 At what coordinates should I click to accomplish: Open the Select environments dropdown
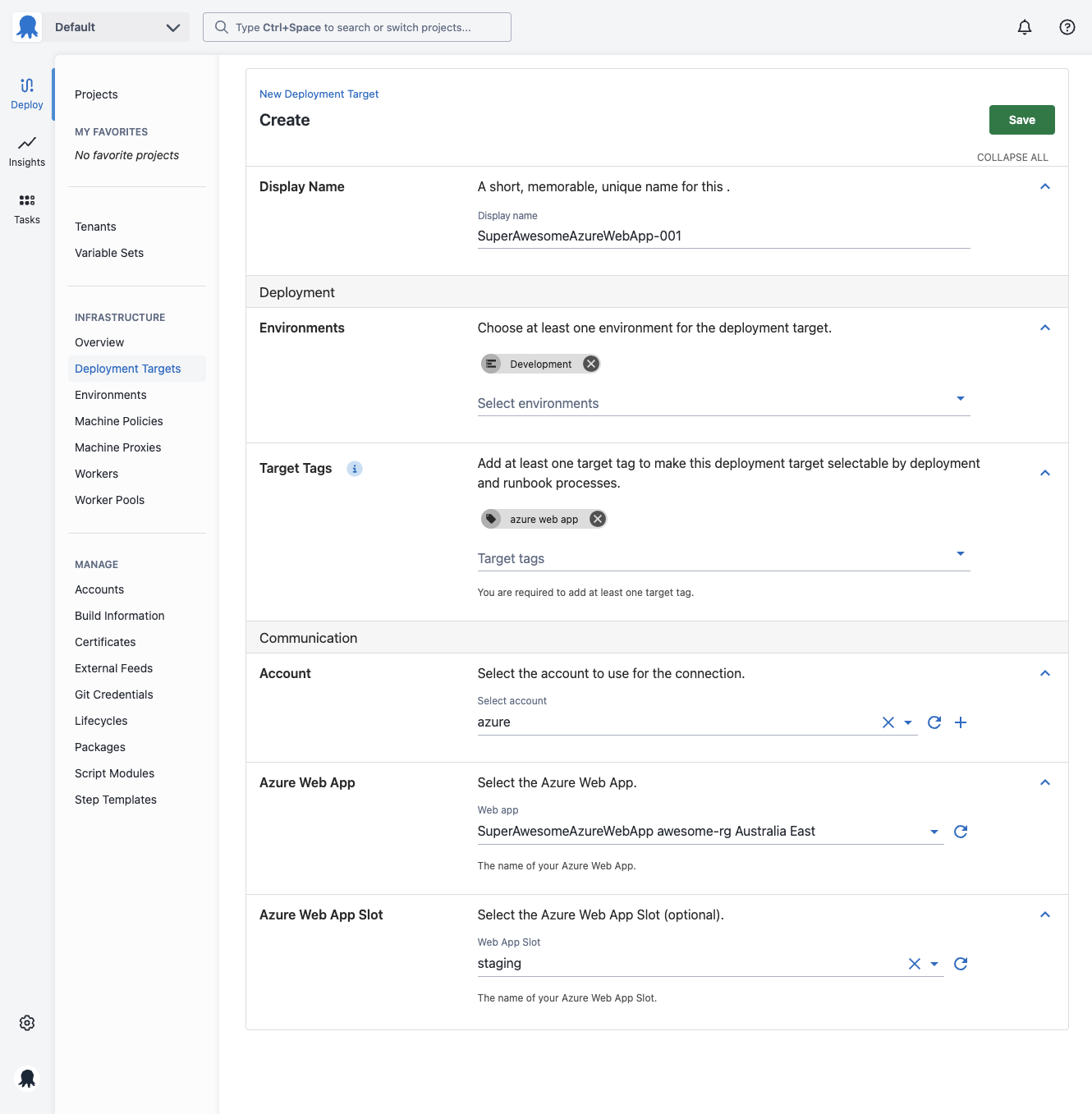coord(723,403)
